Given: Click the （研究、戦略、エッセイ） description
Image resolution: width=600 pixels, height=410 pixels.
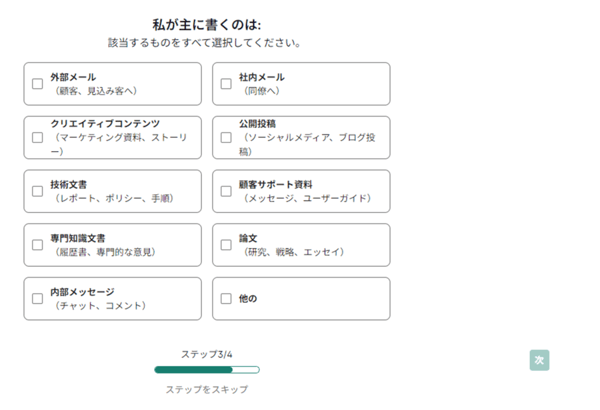Looking at the screenshot, I should [x=294, y=252].
